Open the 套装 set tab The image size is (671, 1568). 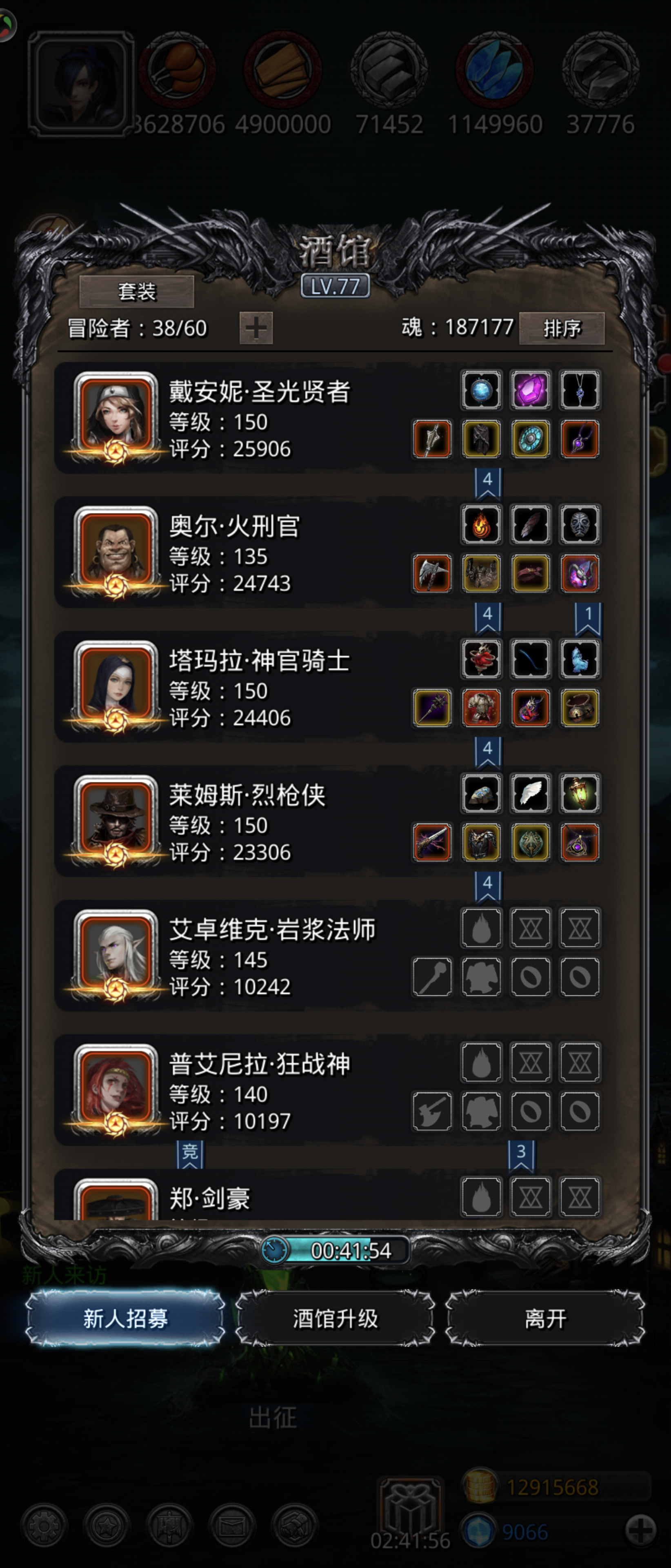coord(137,292)
